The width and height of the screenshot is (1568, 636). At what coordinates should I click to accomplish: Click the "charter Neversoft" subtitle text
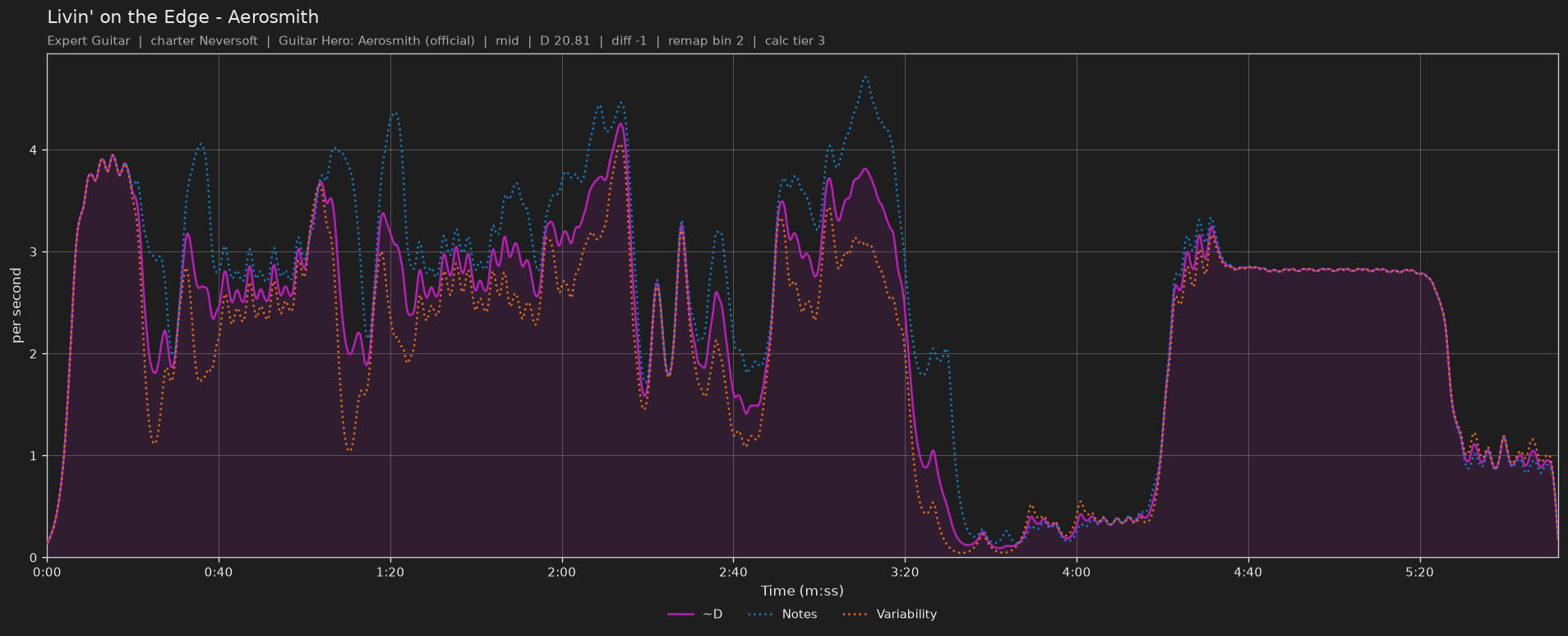point(204,40)
